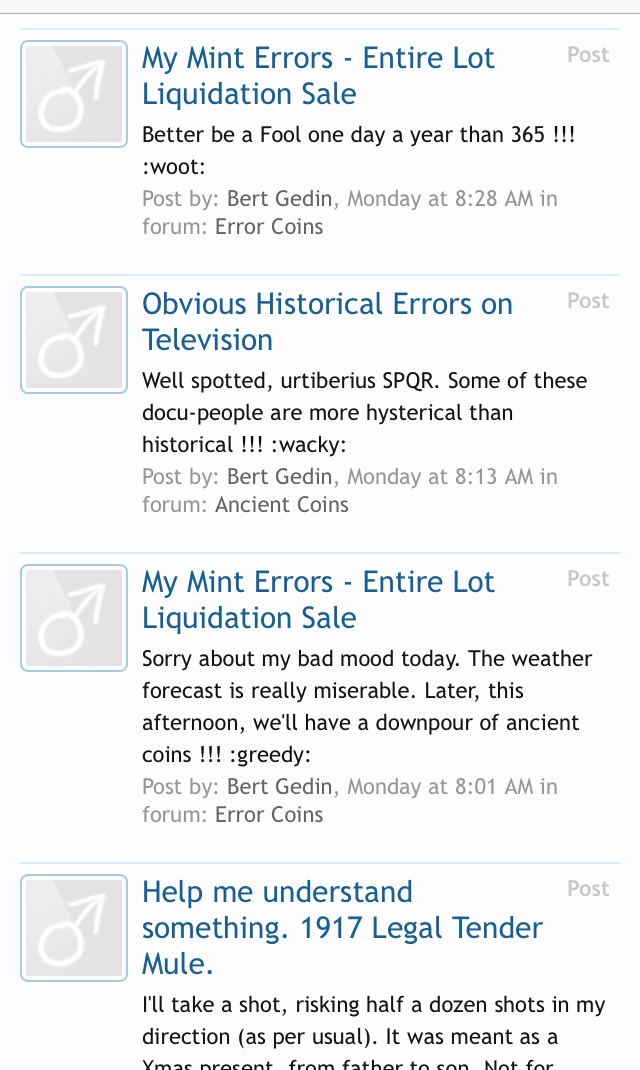Viewport: 640px width, 1070px height.
Task: Click the 'Monday at 8:13 AM' timestamp
Action: click(x=440, y=477)
